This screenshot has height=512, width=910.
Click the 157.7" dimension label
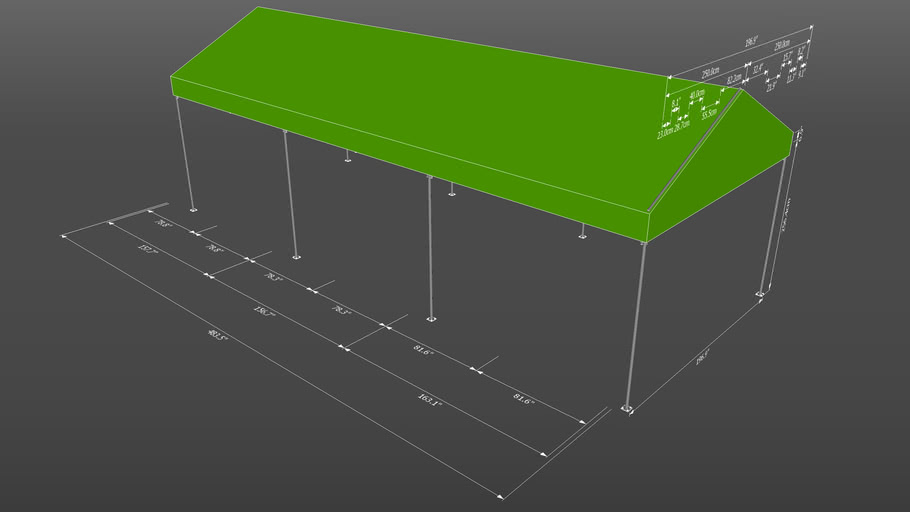click(x=148, y=250)
